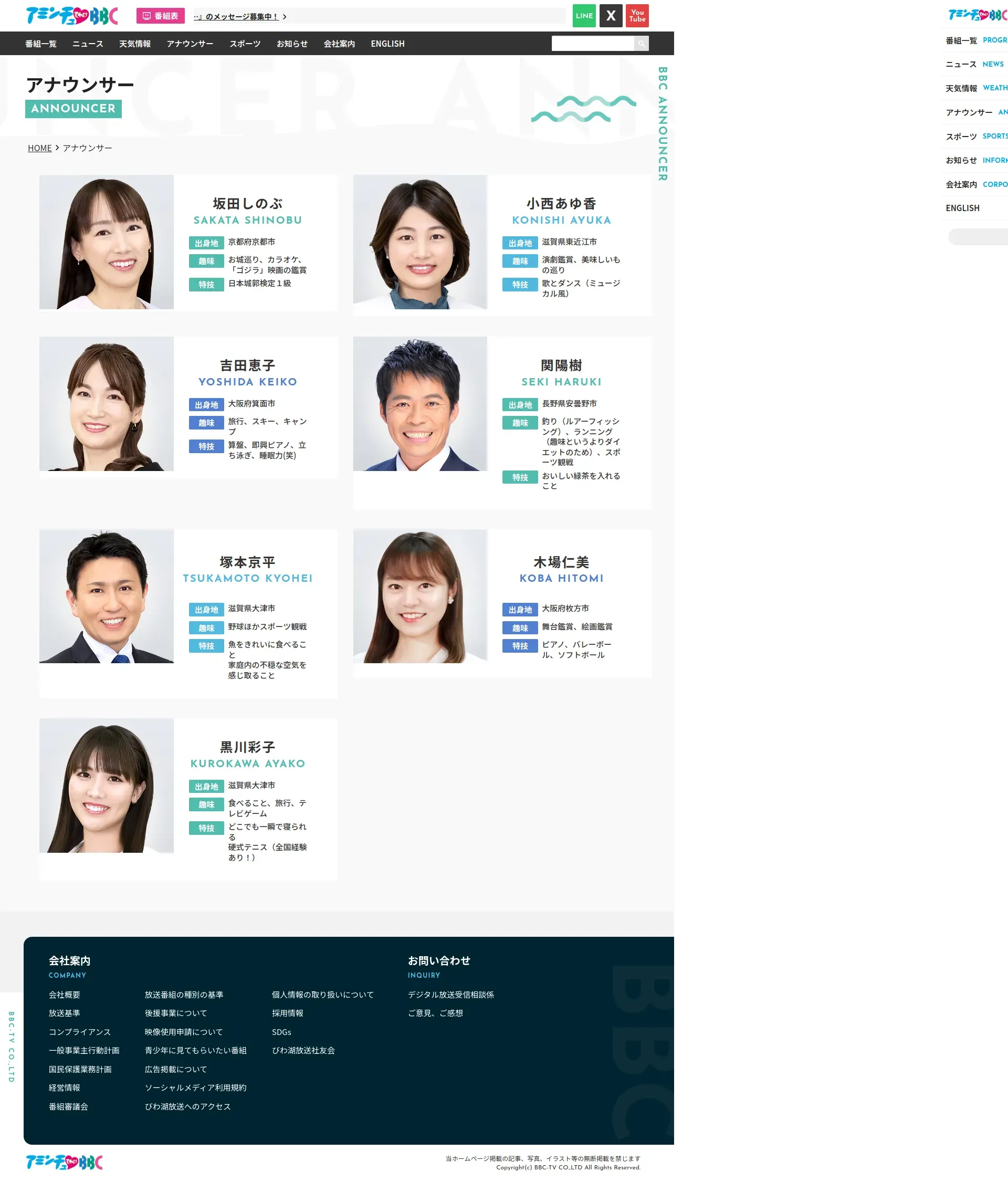Type in the header search field
Image resolution: width=1008 pixels, height=1182 pixels.
click(592, 44)
